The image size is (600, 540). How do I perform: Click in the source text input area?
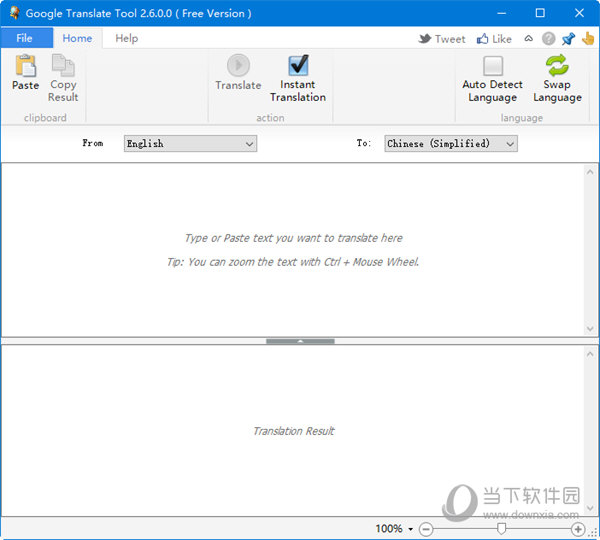293,250
